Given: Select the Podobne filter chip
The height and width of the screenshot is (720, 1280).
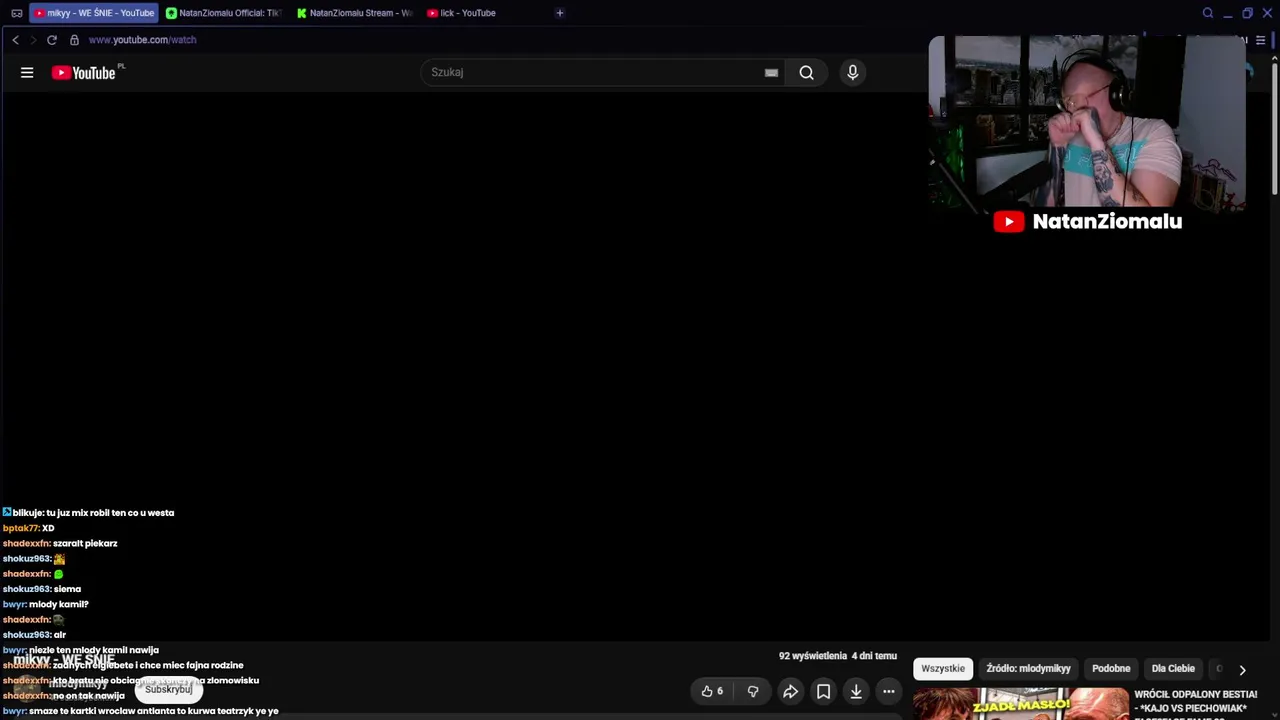Looking at the screenshot, I should tap(1111, 669).
